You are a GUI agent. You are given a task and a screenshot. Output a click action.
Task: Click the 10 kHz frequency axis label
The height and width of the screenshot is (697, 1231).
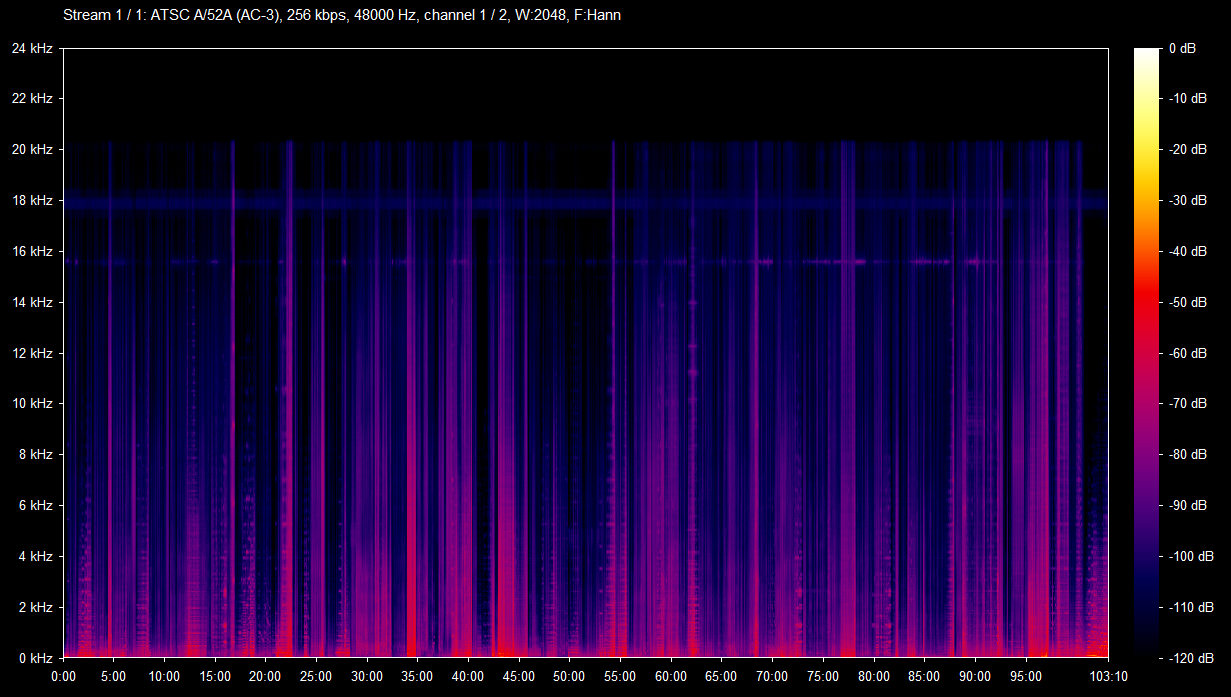point(32,404)
